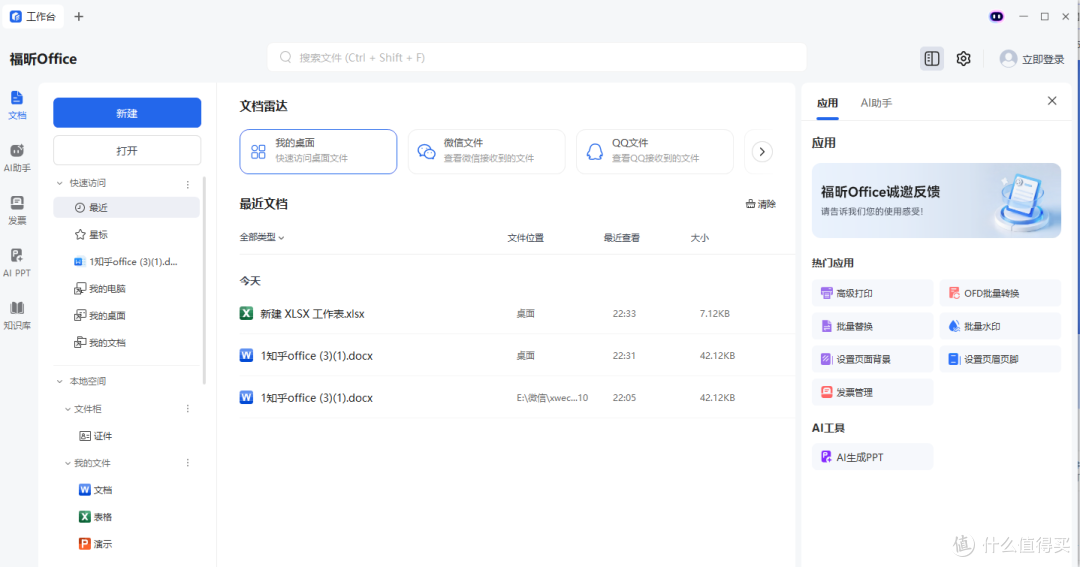Image resolution: width=1080 pixels, height=567 pixels.
Task: Open the AI助手 sidebar icon
Action: click(17, 158)
